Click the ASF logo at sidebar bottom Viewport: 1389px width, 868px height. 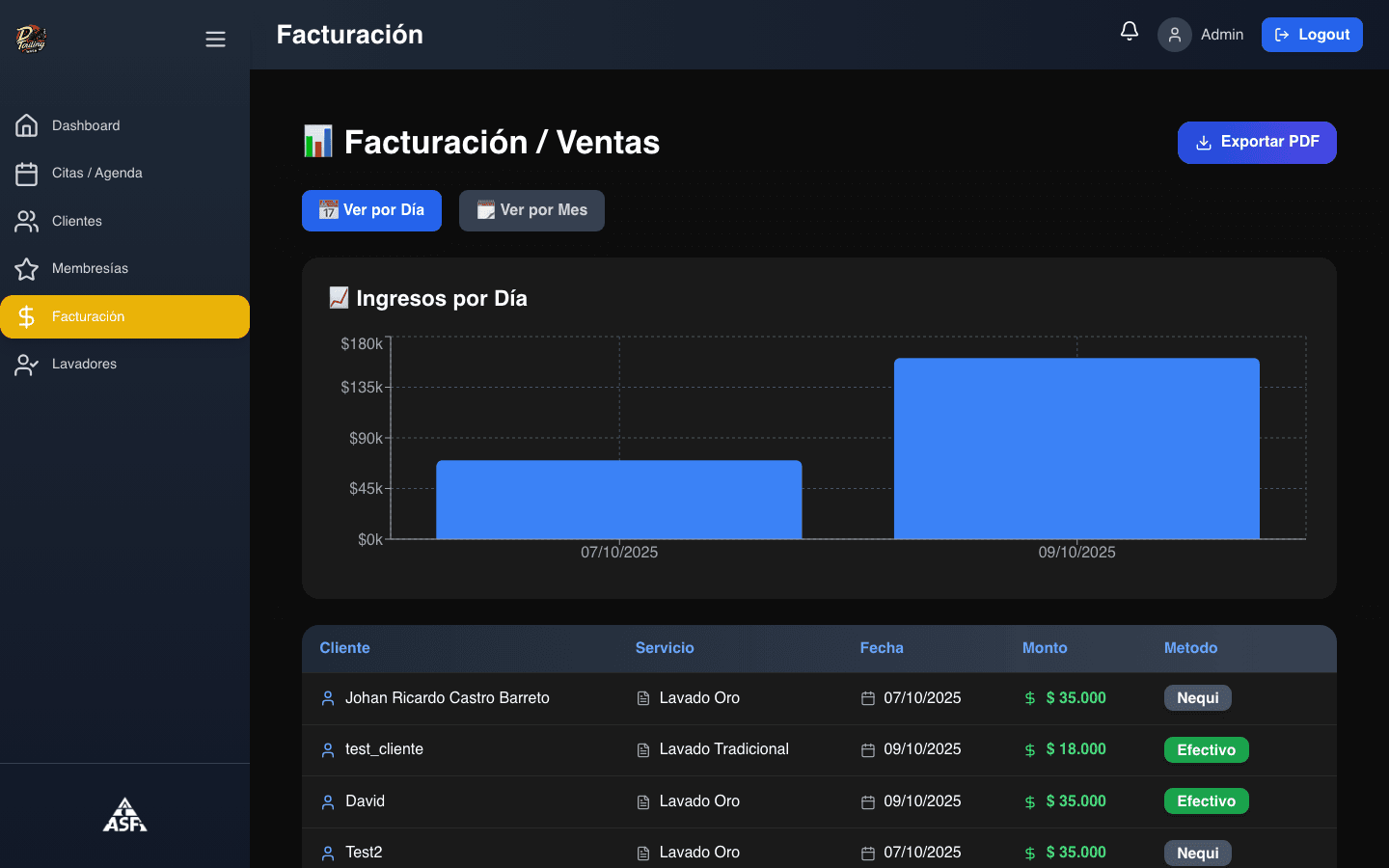125,815
